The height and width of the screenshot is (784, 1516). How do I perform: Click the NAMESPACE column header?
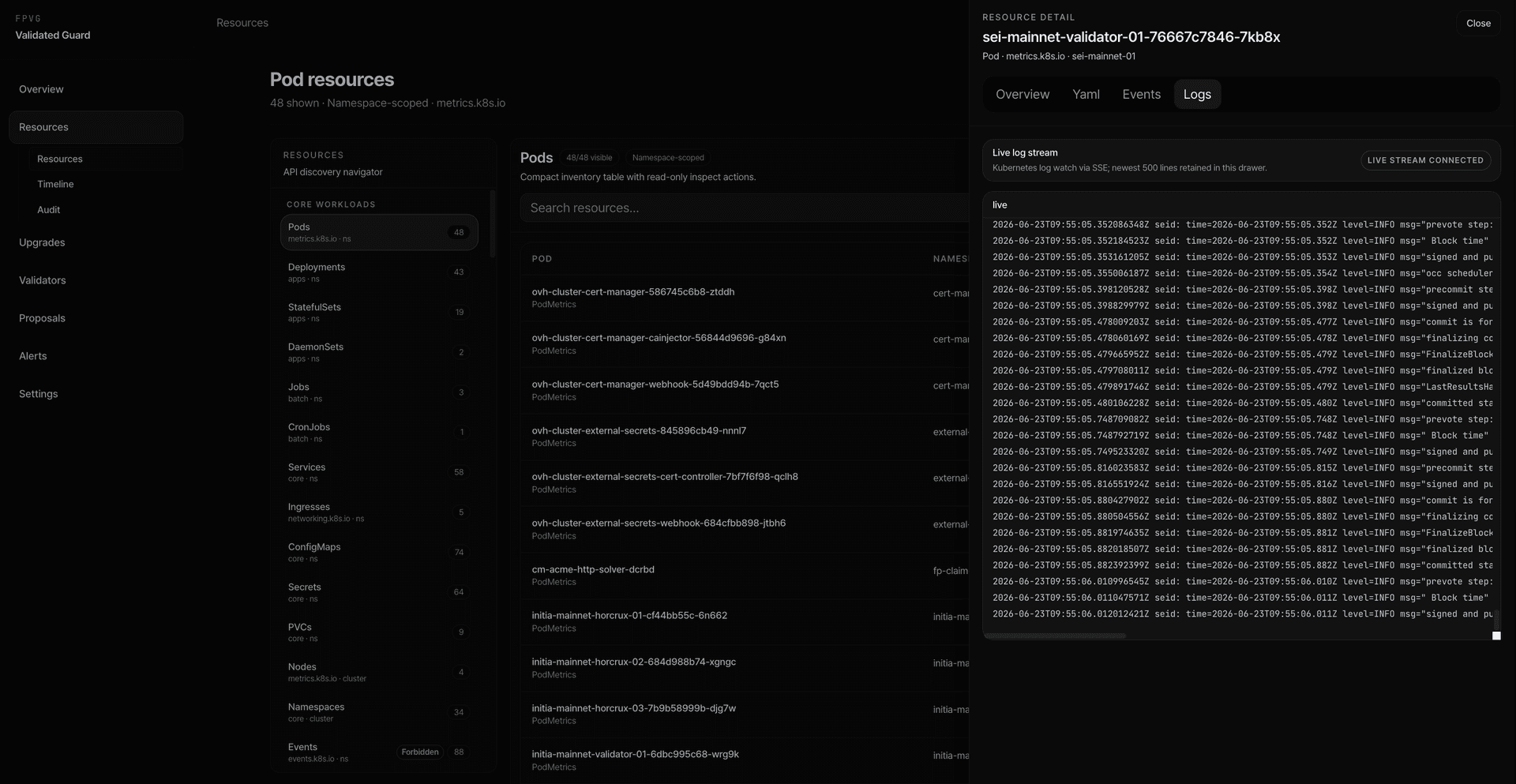click(x=951, y=259)
